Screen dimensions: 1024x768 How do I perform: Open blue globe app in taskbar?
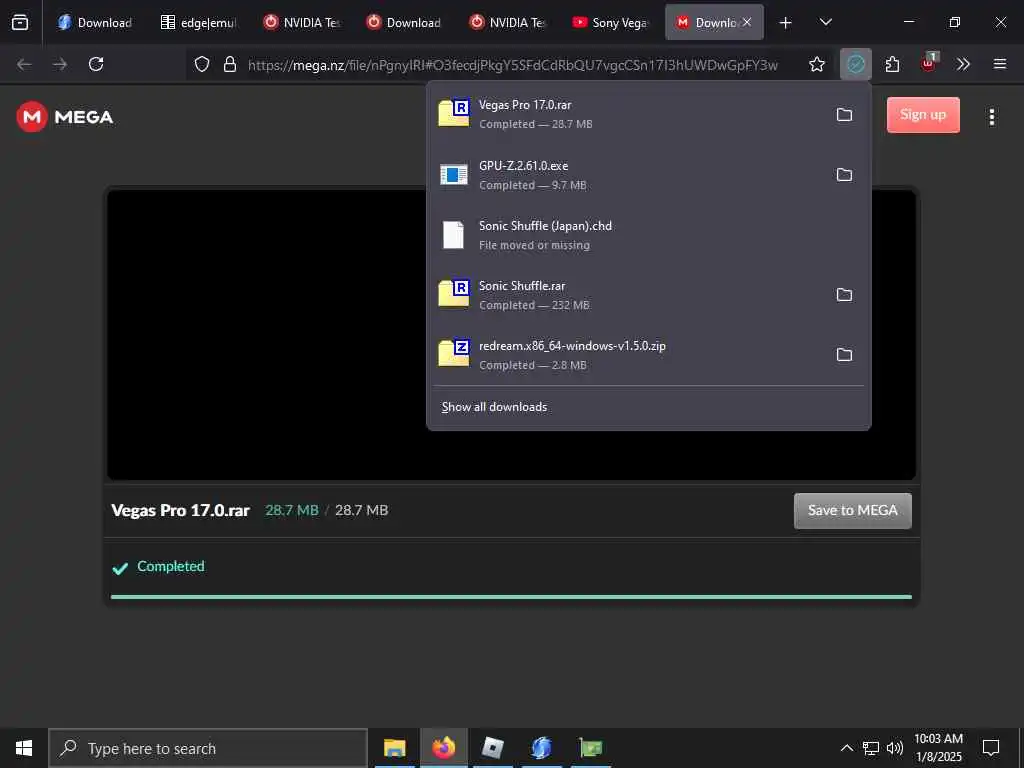(x=541, y=748)
